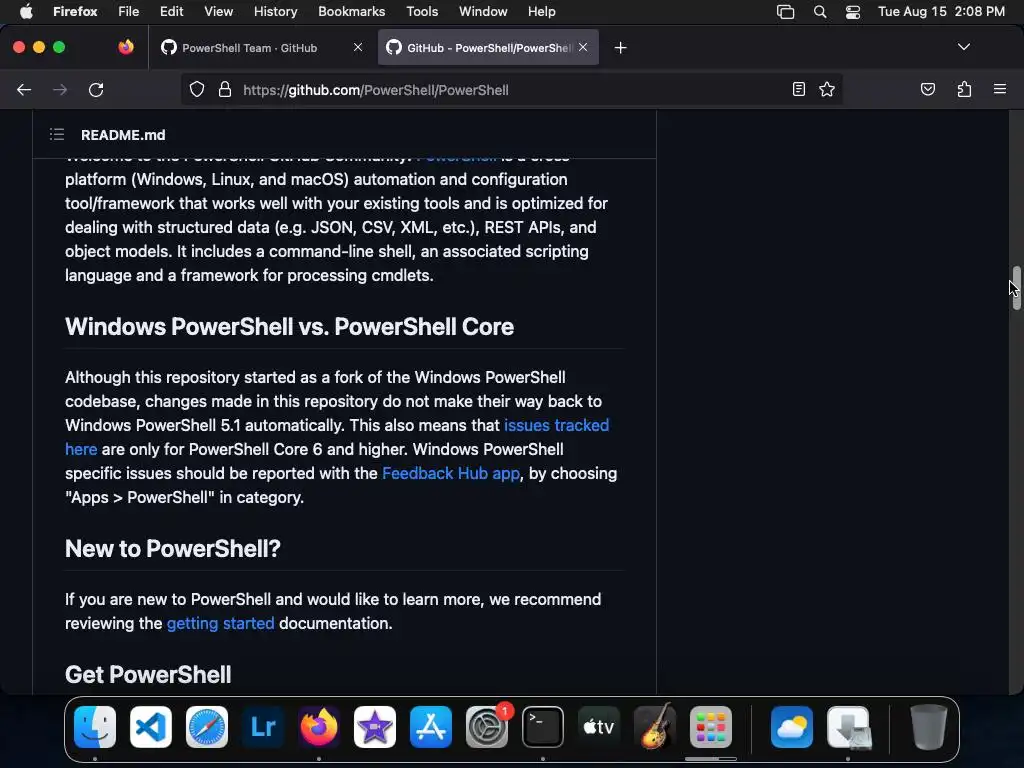Click the 'New to PowerShell?' heading

point(172,548)
